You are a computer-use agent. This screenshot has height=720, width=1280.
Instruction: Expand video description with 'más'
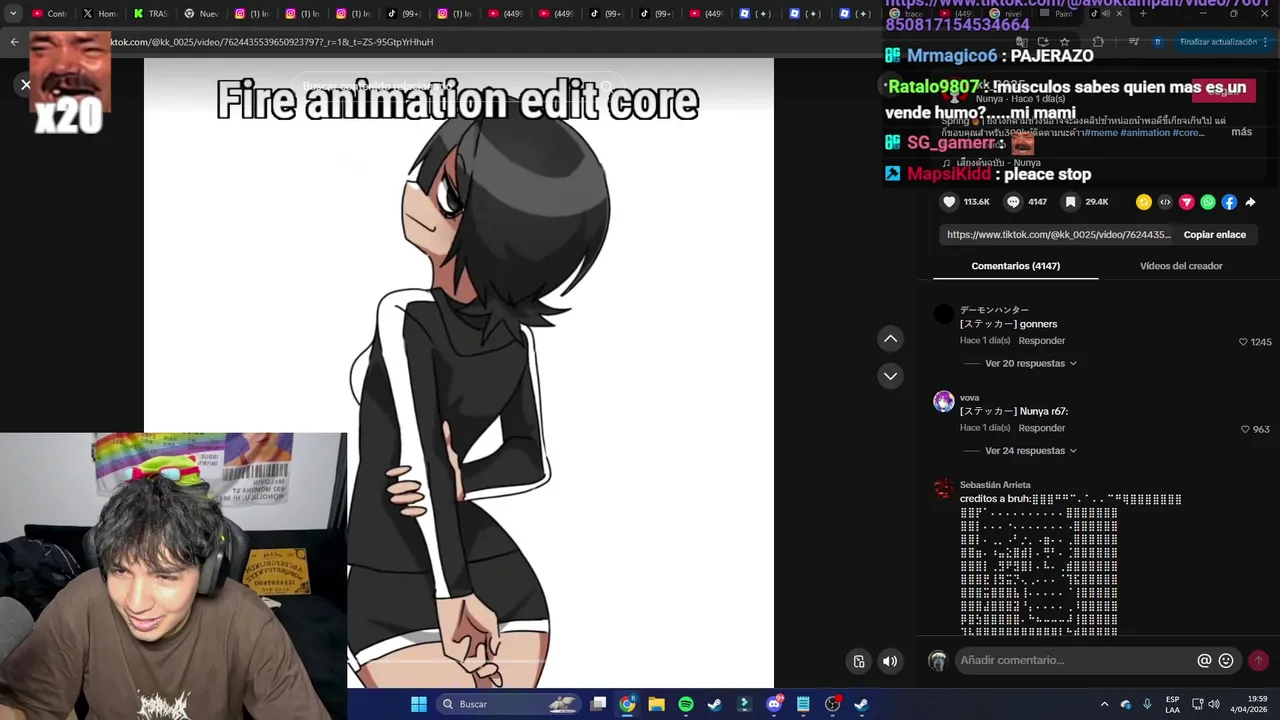click(x=1241, y=132)
